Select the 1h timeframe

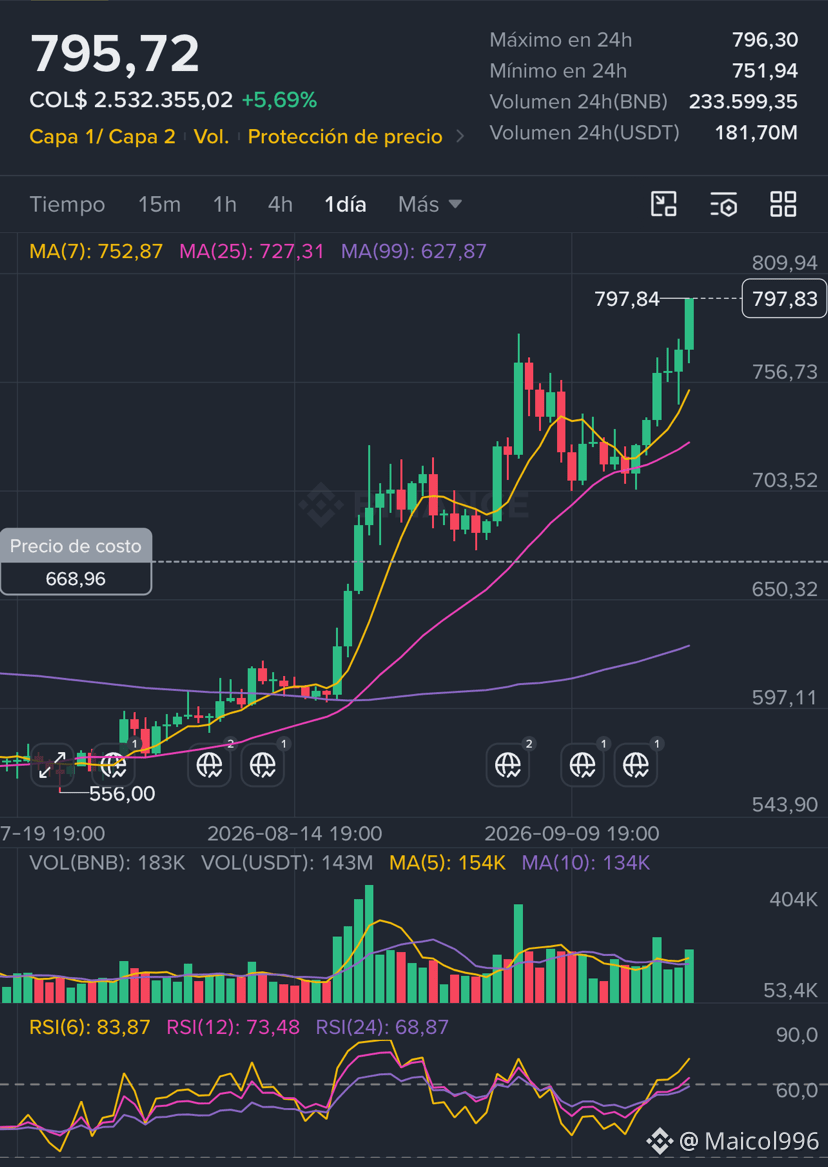click(x=225, y=204)
